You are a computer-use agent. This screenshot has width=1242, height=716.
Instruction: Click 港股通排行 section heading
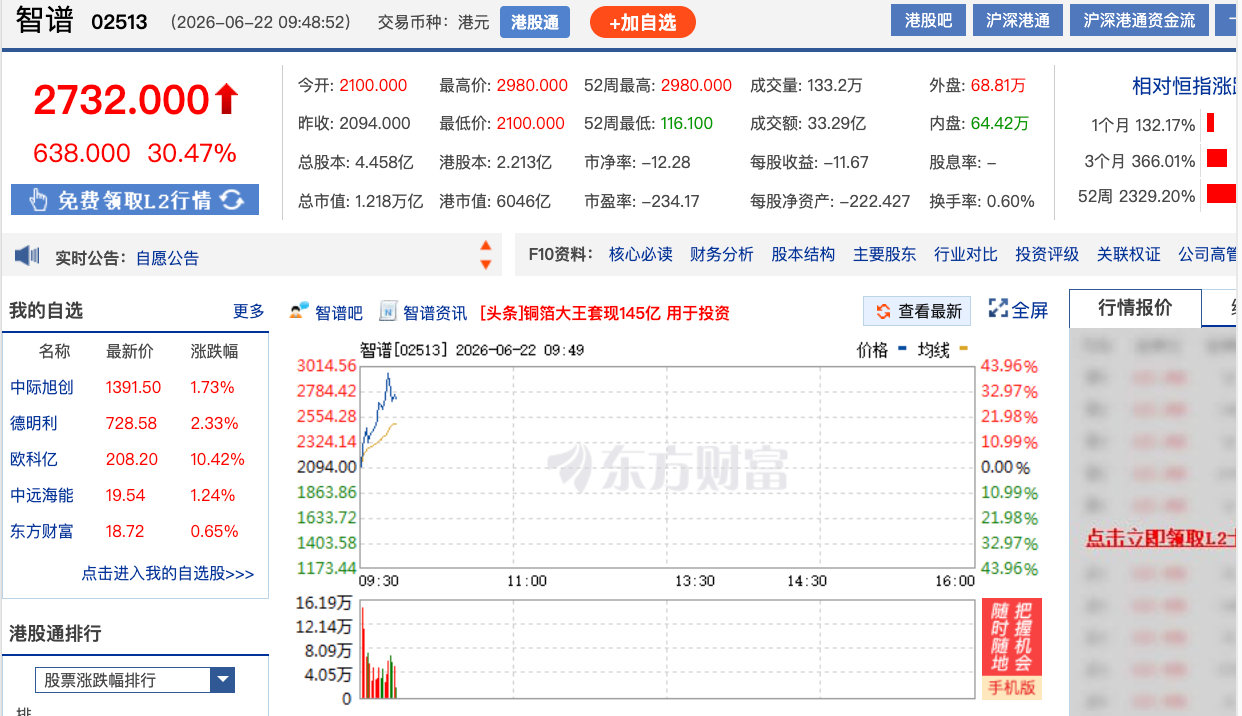point(55,634)
